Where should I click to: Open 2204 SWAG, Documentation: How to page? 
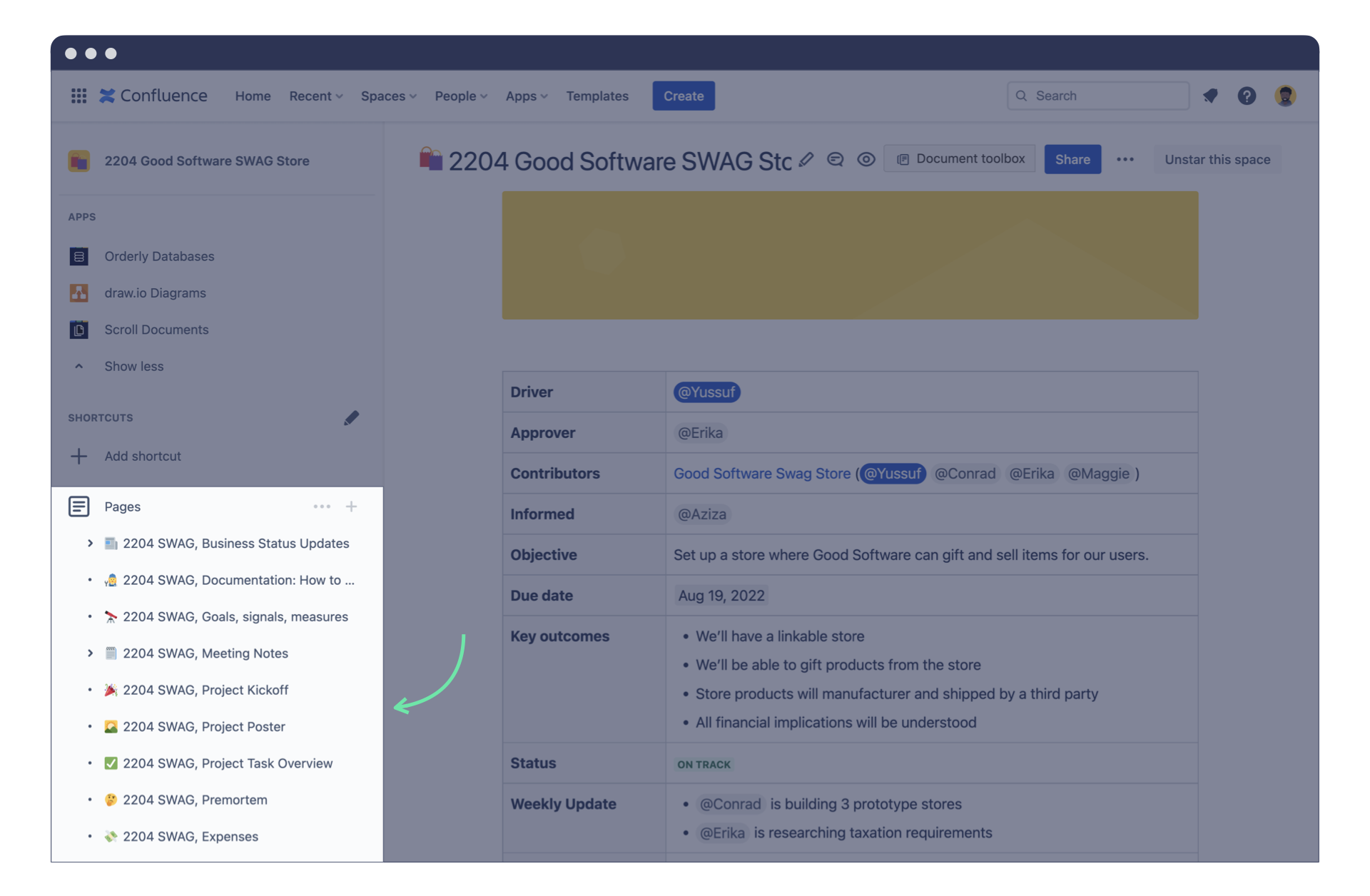(238, 580)
